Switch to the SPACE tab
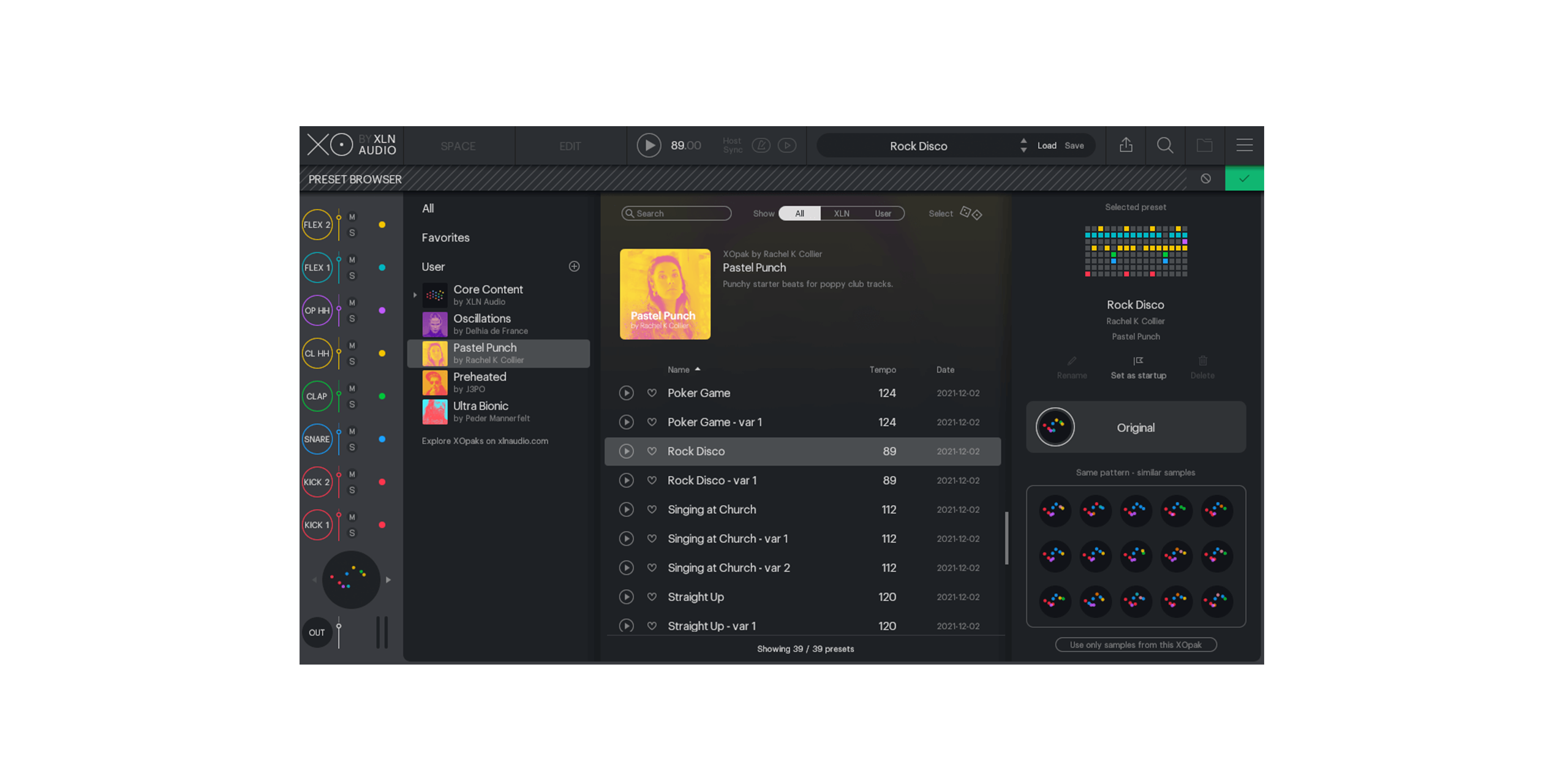The height and width of the screenshot is (784, 1568). (458, 146)
